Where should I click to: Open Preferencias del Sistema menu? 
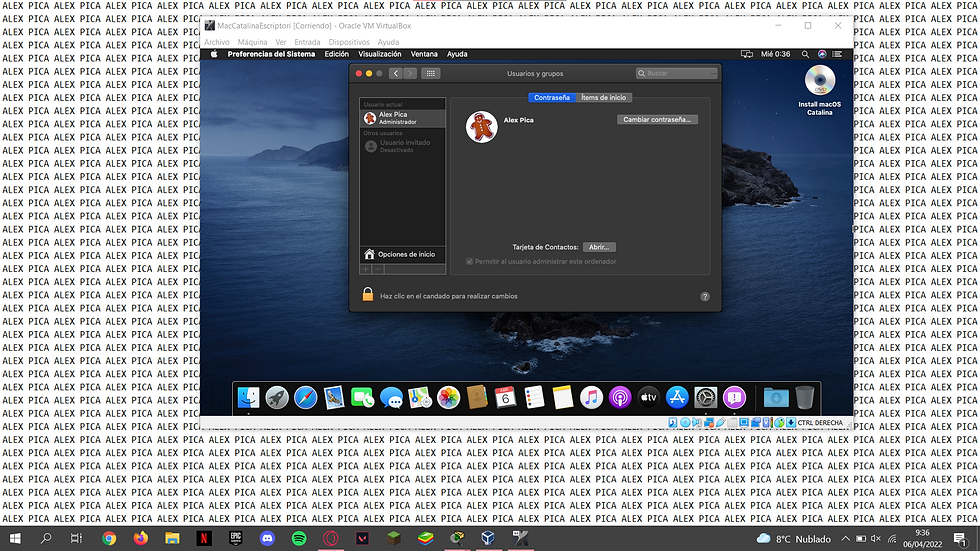tap(271, 54)
